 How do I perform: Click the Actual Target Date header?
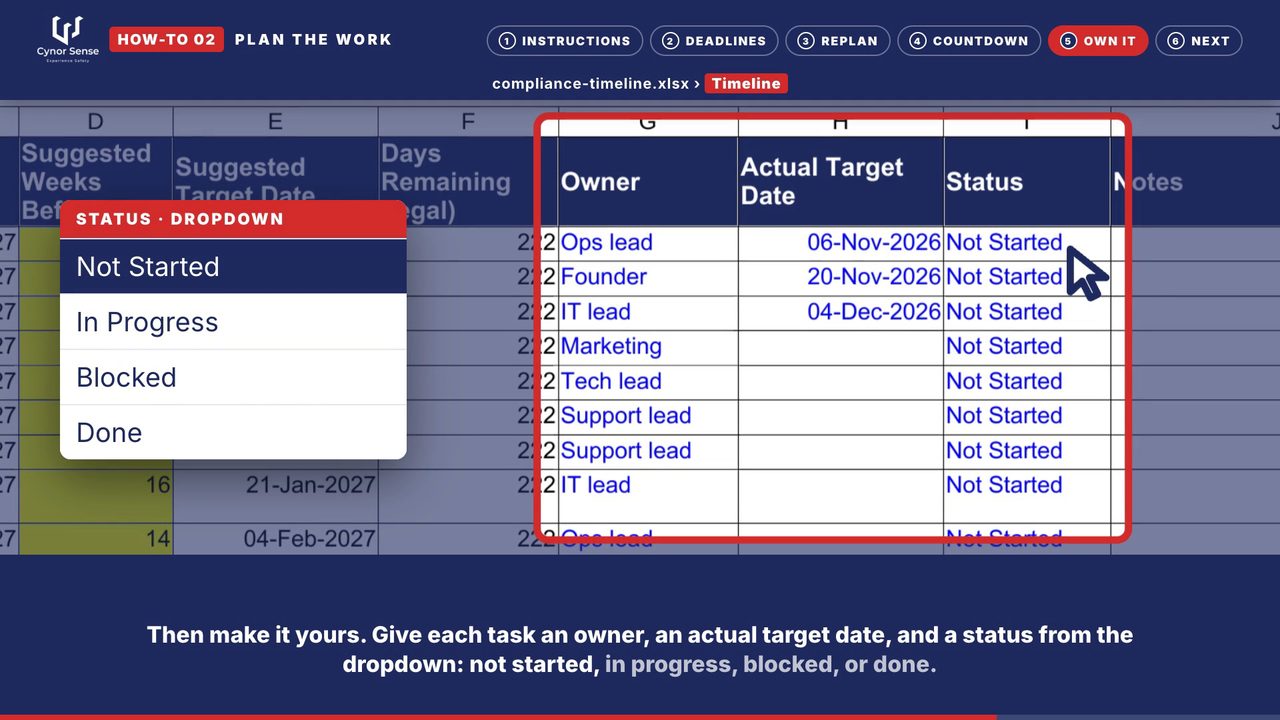point(840,181)
